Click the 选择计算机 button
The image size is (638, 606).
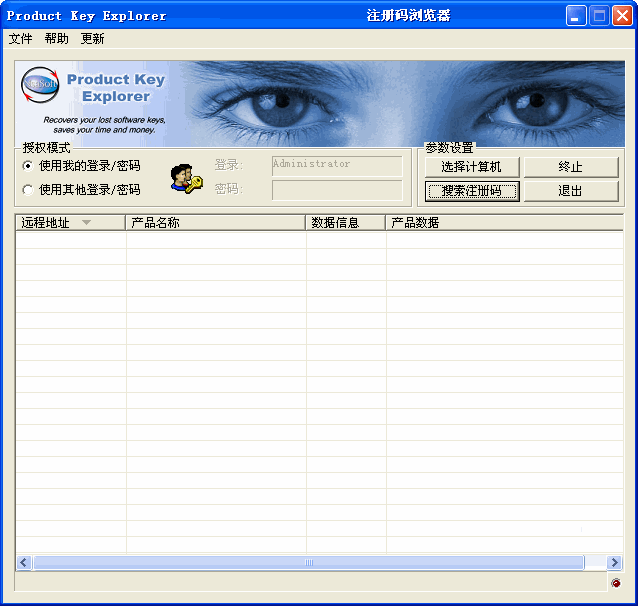472,167
